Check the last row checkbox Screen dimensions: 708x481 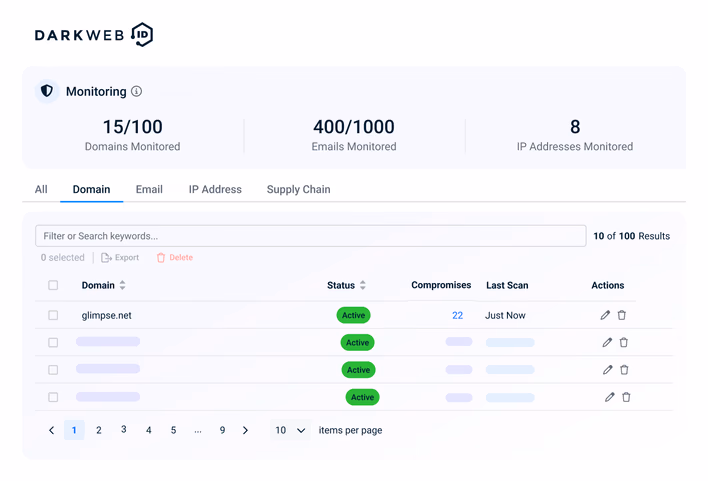click(x=53, y=397)
